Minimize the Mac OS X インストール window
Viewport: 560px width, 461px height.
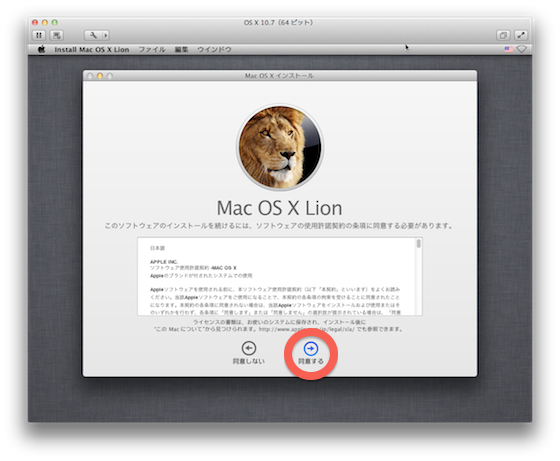pos(100,76)
